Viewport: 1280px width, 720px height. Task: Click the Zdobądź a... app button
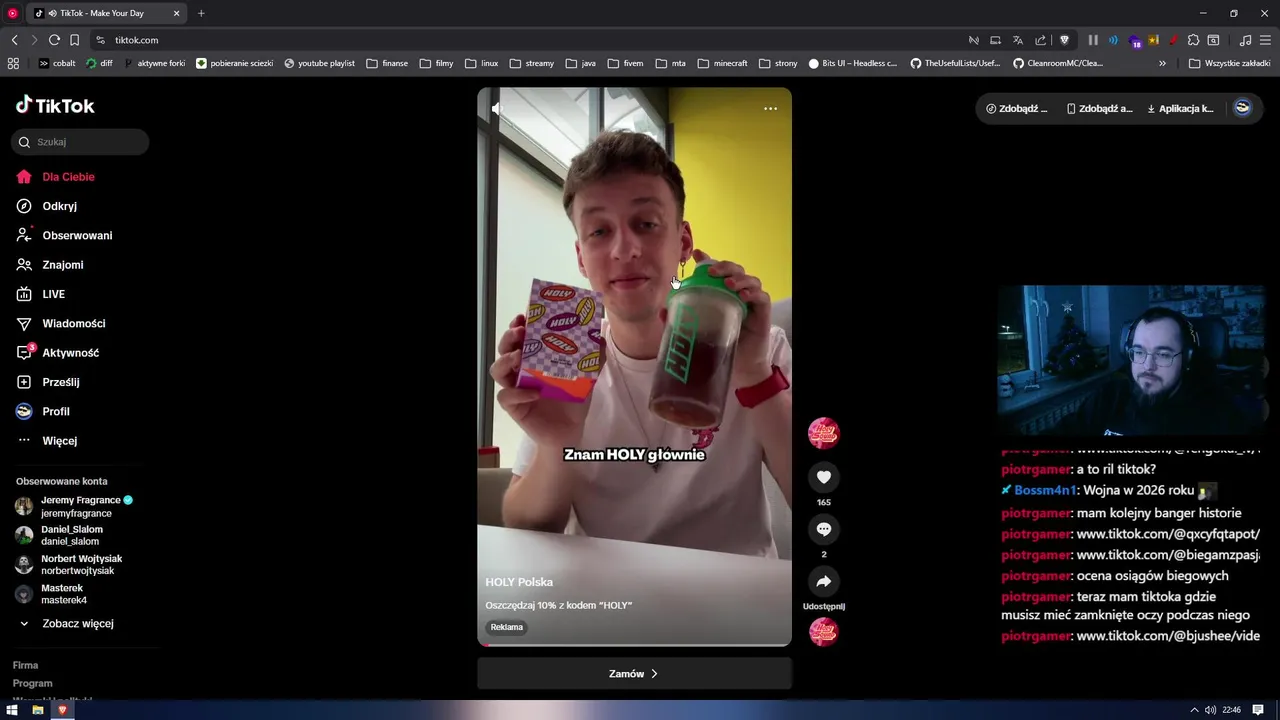pos(1100,108)
